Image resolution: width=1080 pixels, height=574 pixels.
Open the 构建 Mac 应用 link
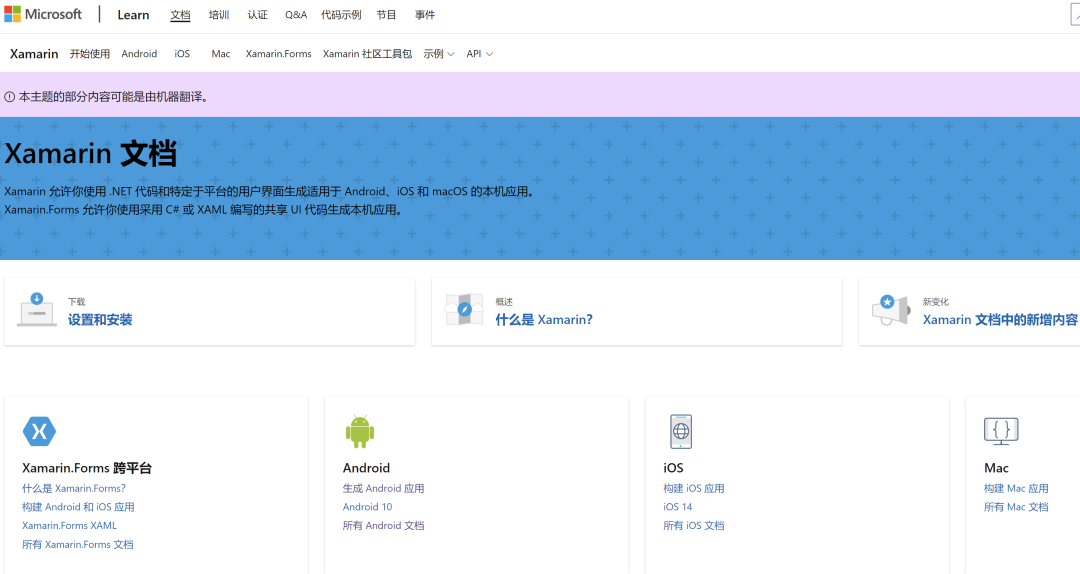tap(1016, 488)
